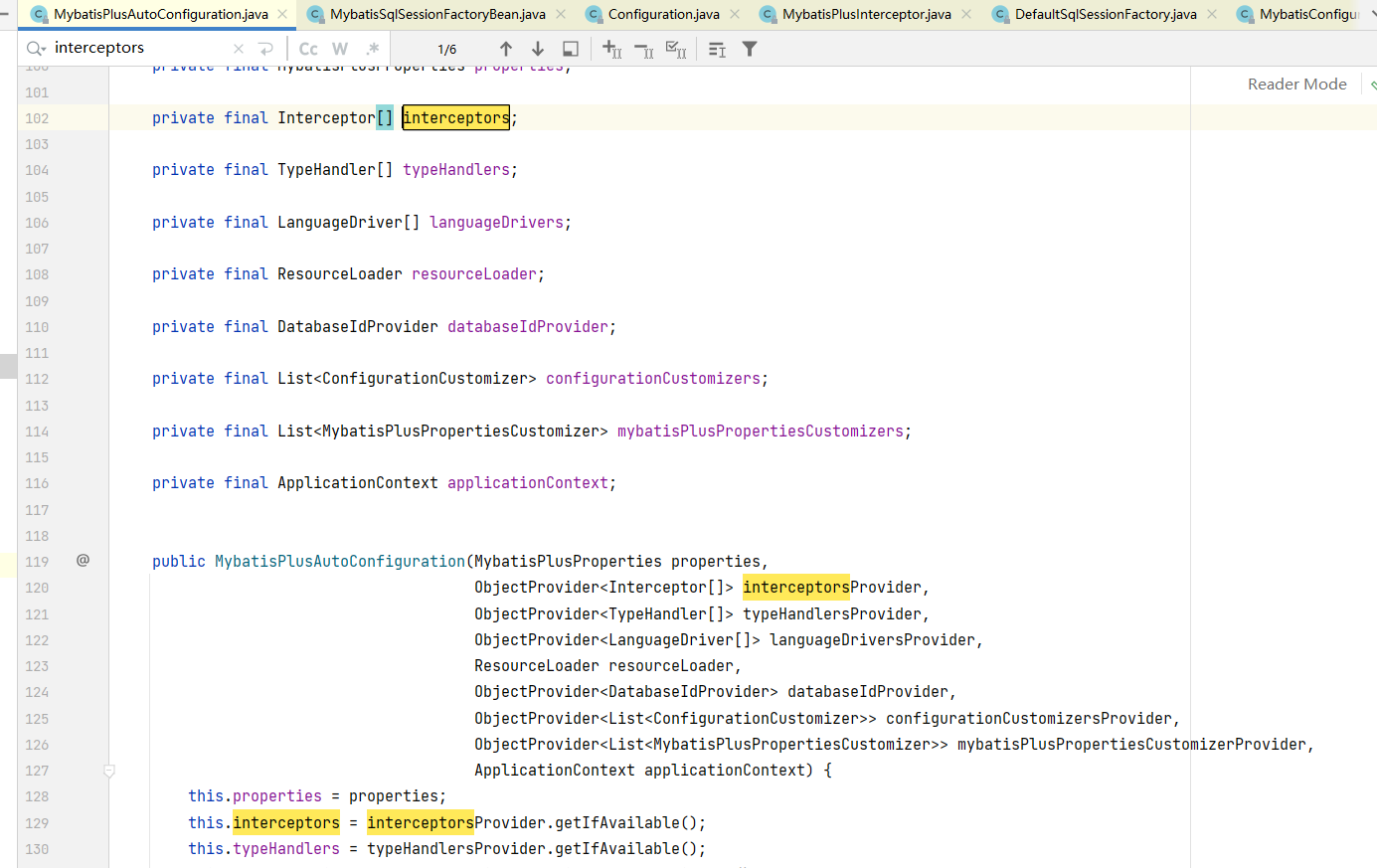The height and width of the screenshot is (868, 1377).
Task: Switch to MybatisSqlSessionFactoryBean.java tab
Action: [437, 14]
